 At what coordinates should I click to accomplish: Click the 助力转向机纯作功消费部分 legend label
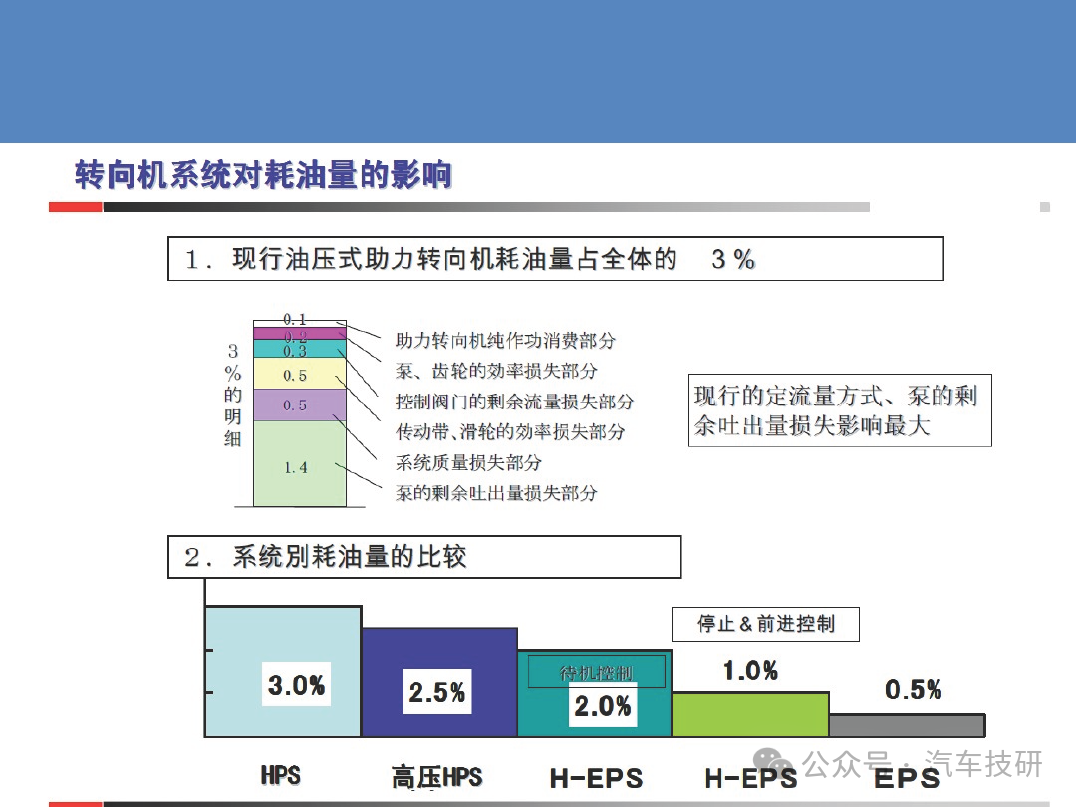point(505,341)
